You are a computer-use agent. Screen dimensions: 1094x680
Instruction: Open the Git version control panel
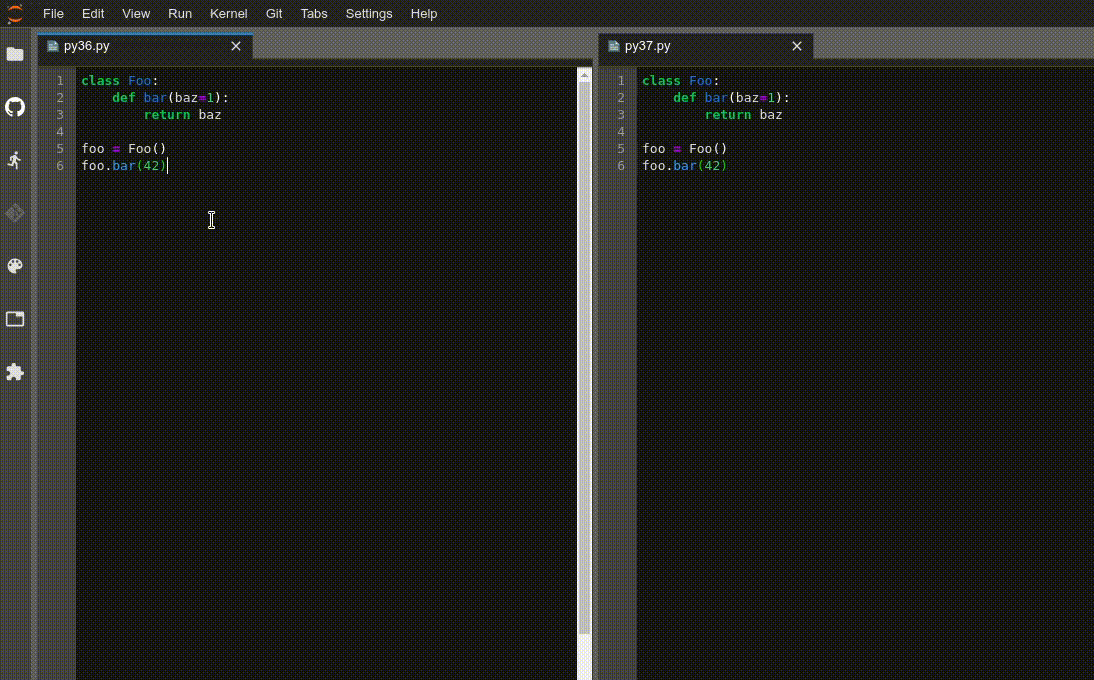click(x=15, y=213)
